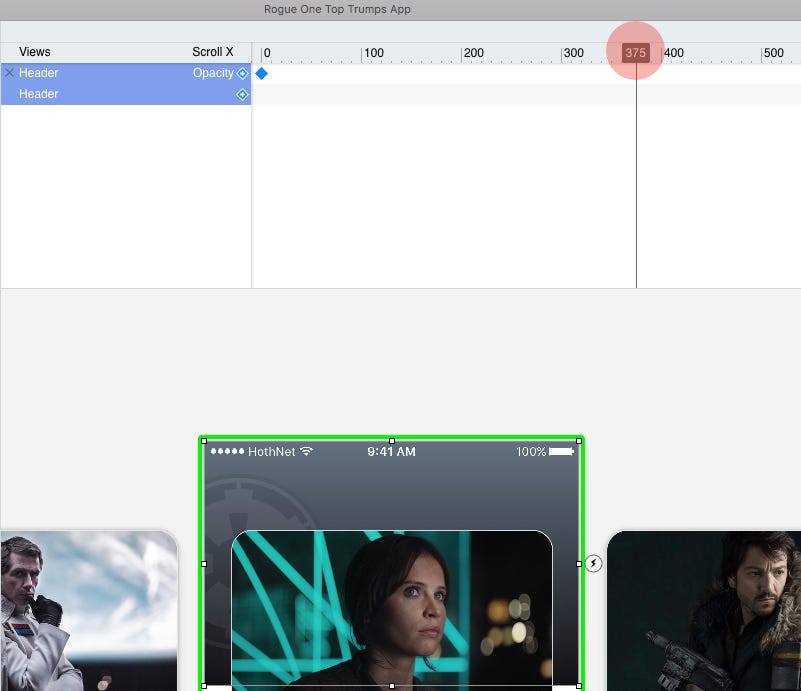This screenshot has height=691, width=801.
Task: Click the HothNet carrier label
Action: click(271, 451)
